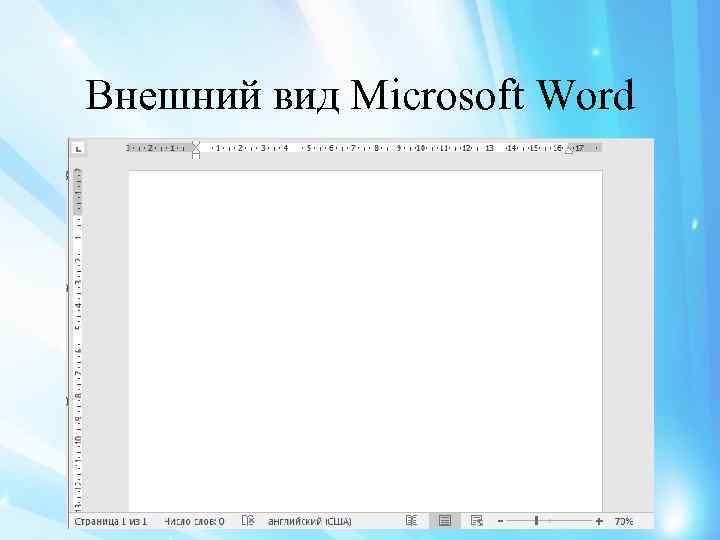Open the spelling and proofing check icon
Image resolution: width=720 pixels, height=540 pixels.
click(x=248, y=521)
